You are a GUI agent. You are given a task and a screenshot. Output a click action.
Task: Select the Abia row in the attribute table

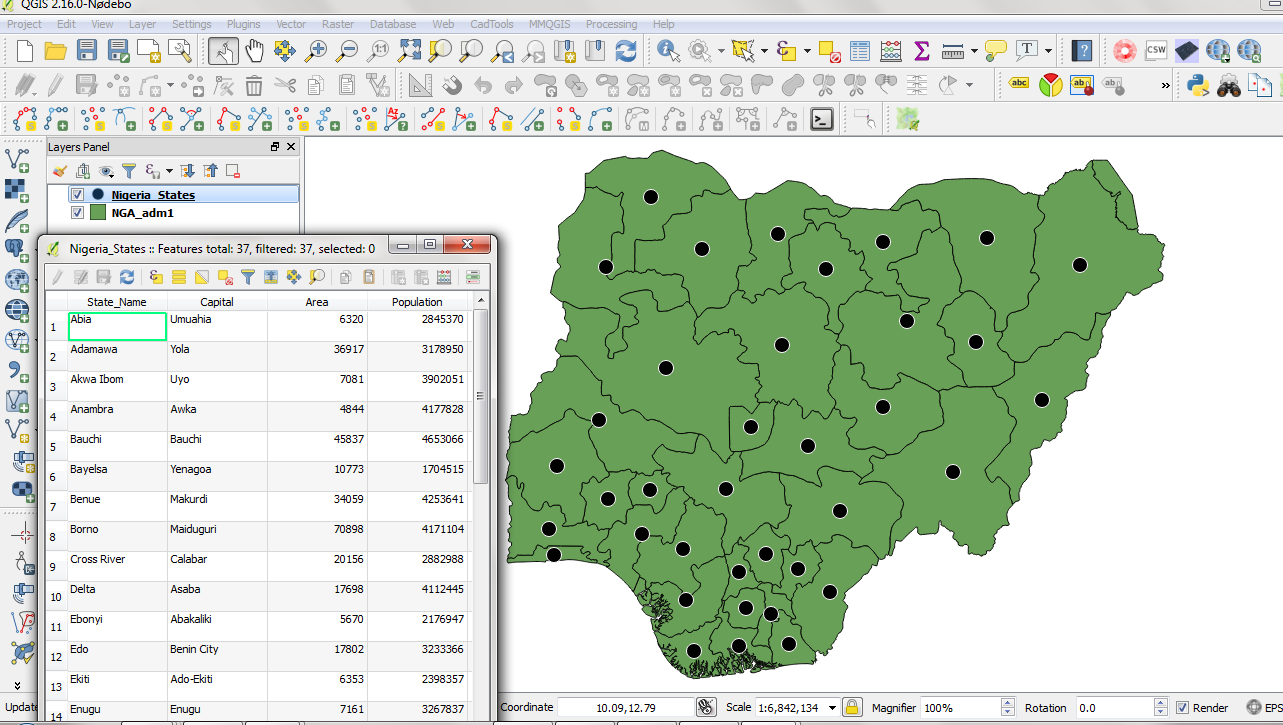53,325
